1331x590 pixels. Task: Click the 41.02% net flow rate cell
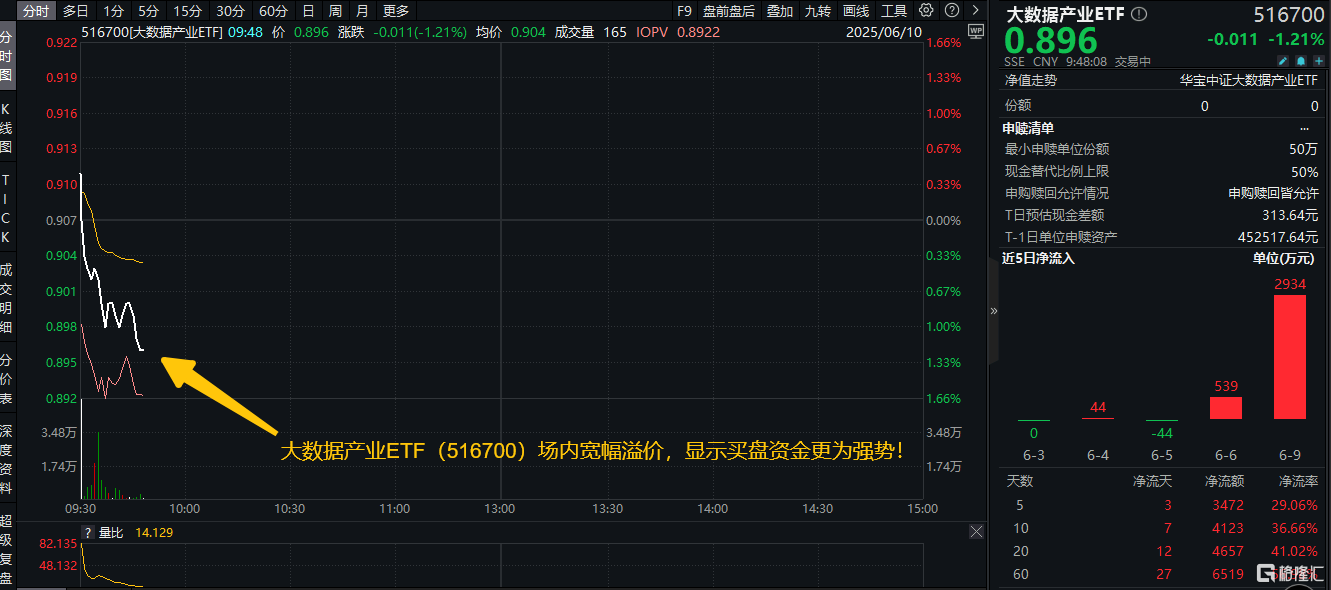[1295, 551]
